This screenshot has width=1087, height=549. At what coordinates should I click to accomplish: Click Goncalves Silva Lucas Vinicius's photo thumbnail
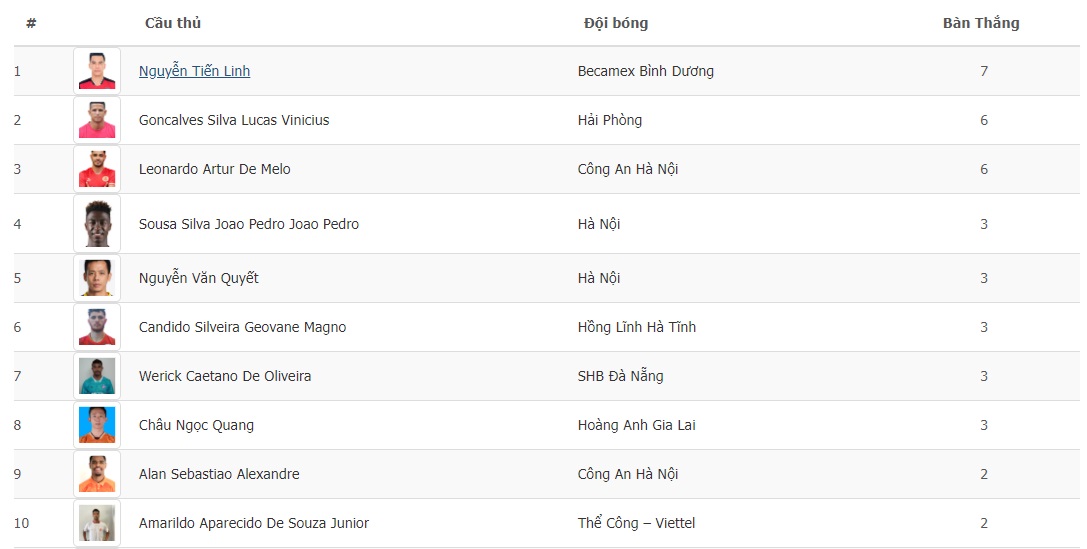[97, 120]
